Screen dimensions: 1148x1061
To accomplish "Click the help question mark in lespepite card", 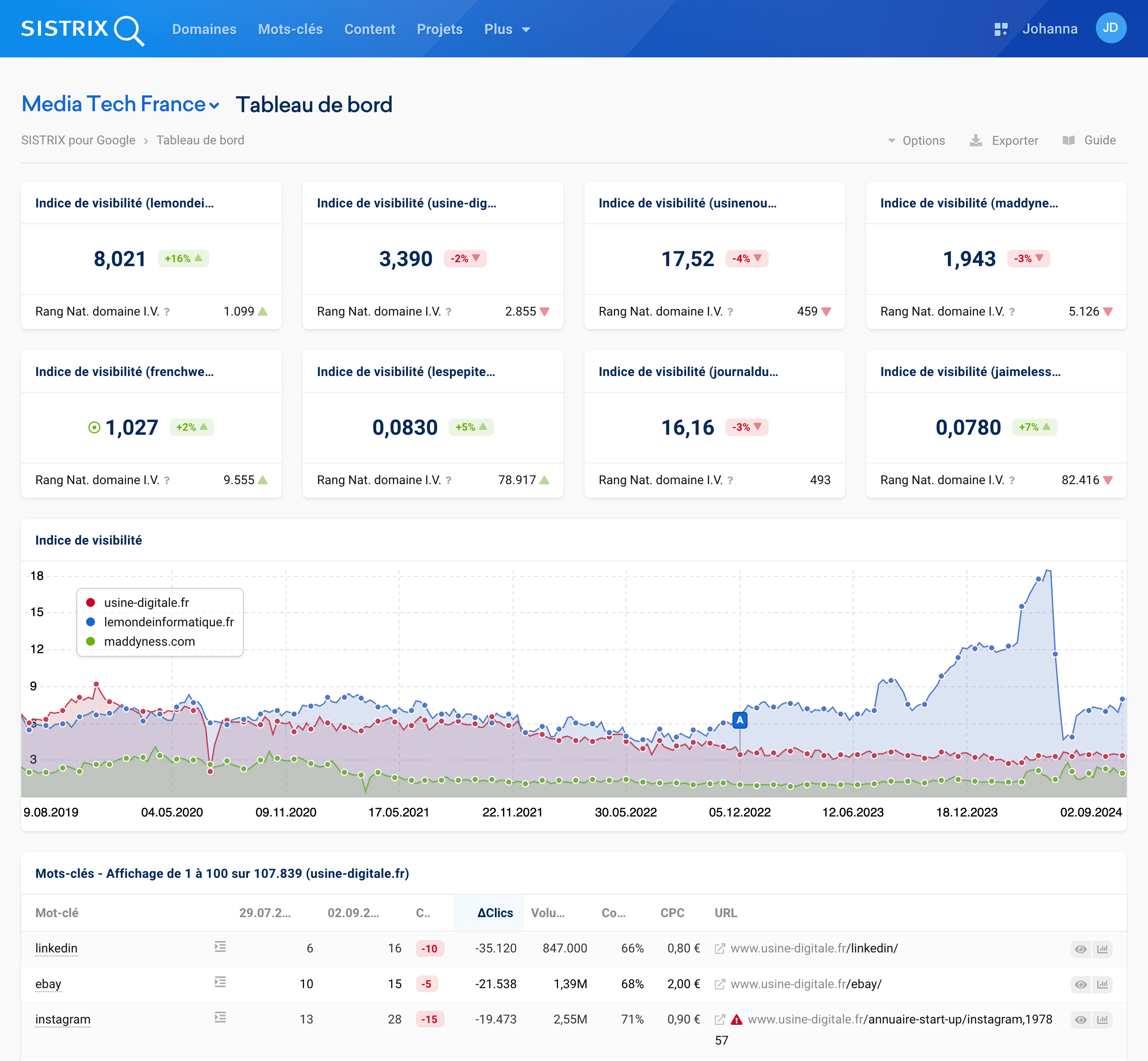I will pos(449,481).
